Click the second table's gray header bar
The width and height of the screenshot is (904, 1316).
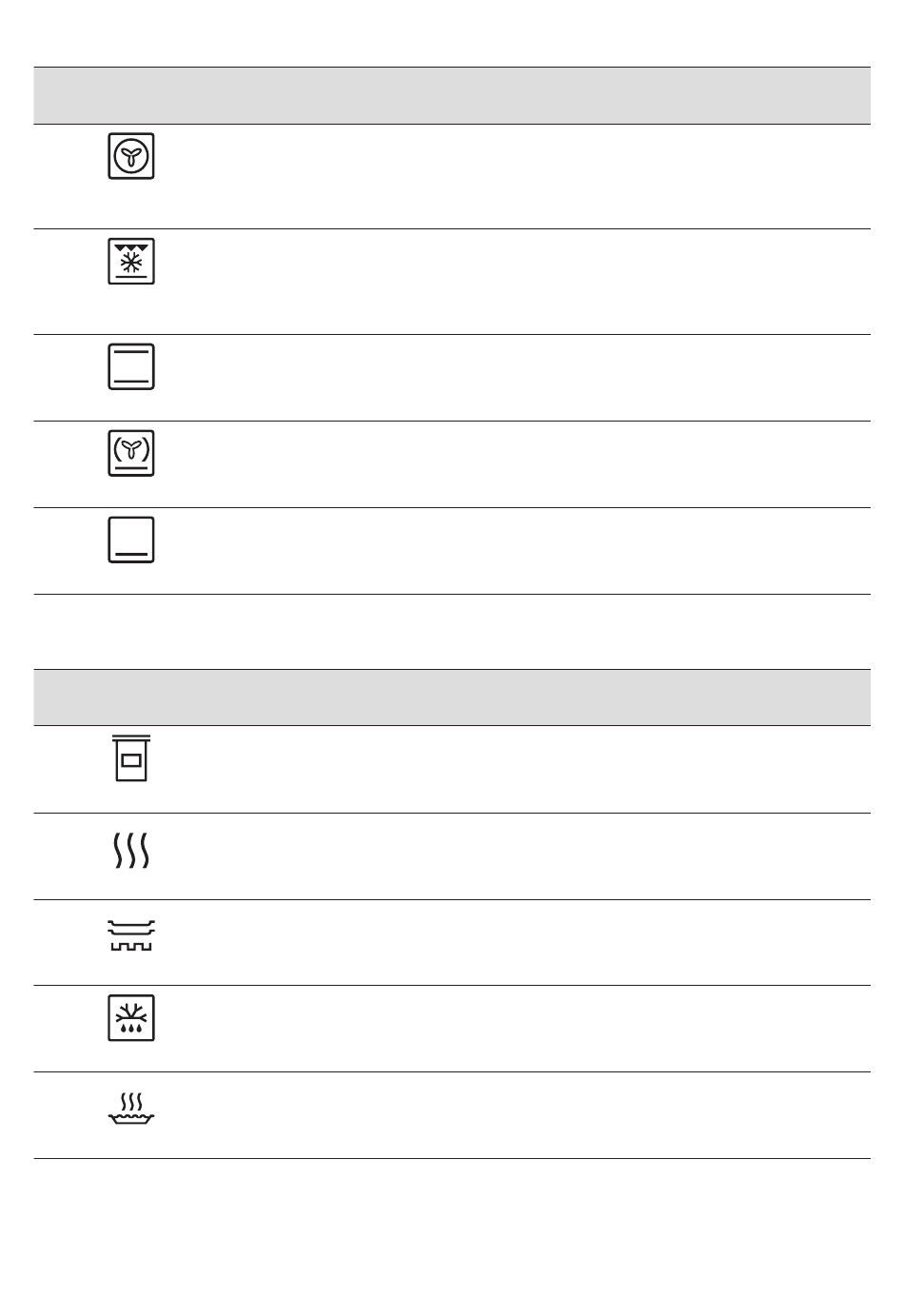tap(452, 697)
